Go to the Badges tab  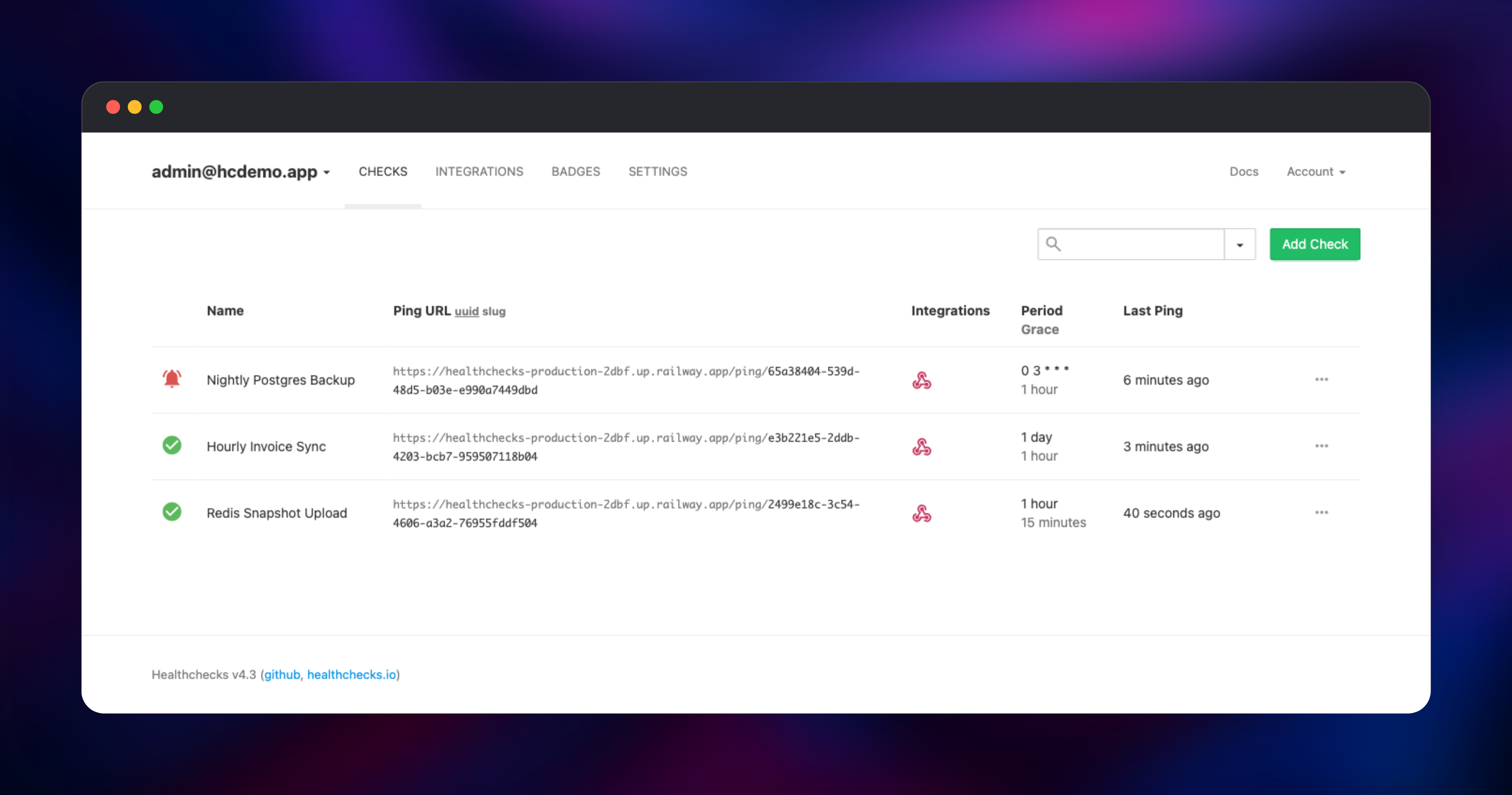576,171
